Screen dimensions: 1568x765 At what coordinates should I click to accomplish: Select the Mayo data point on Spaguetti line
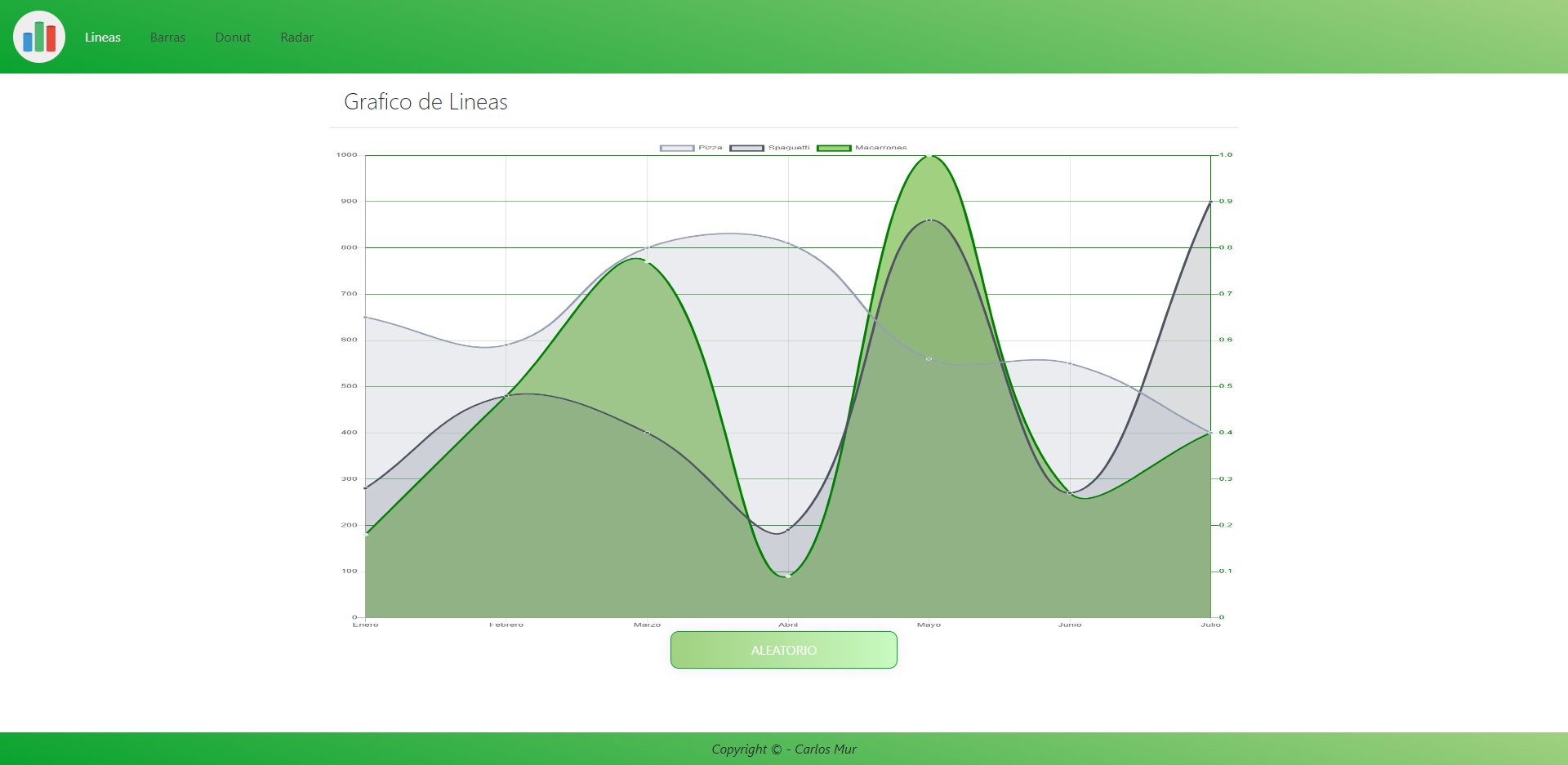(x=928, y=219)
